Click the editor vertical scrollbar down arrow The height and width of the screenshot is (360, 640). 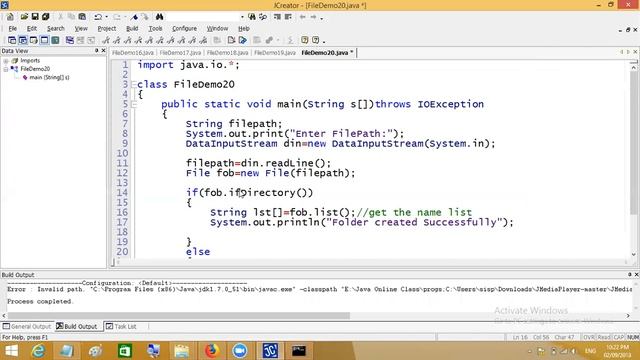(633, 255)
